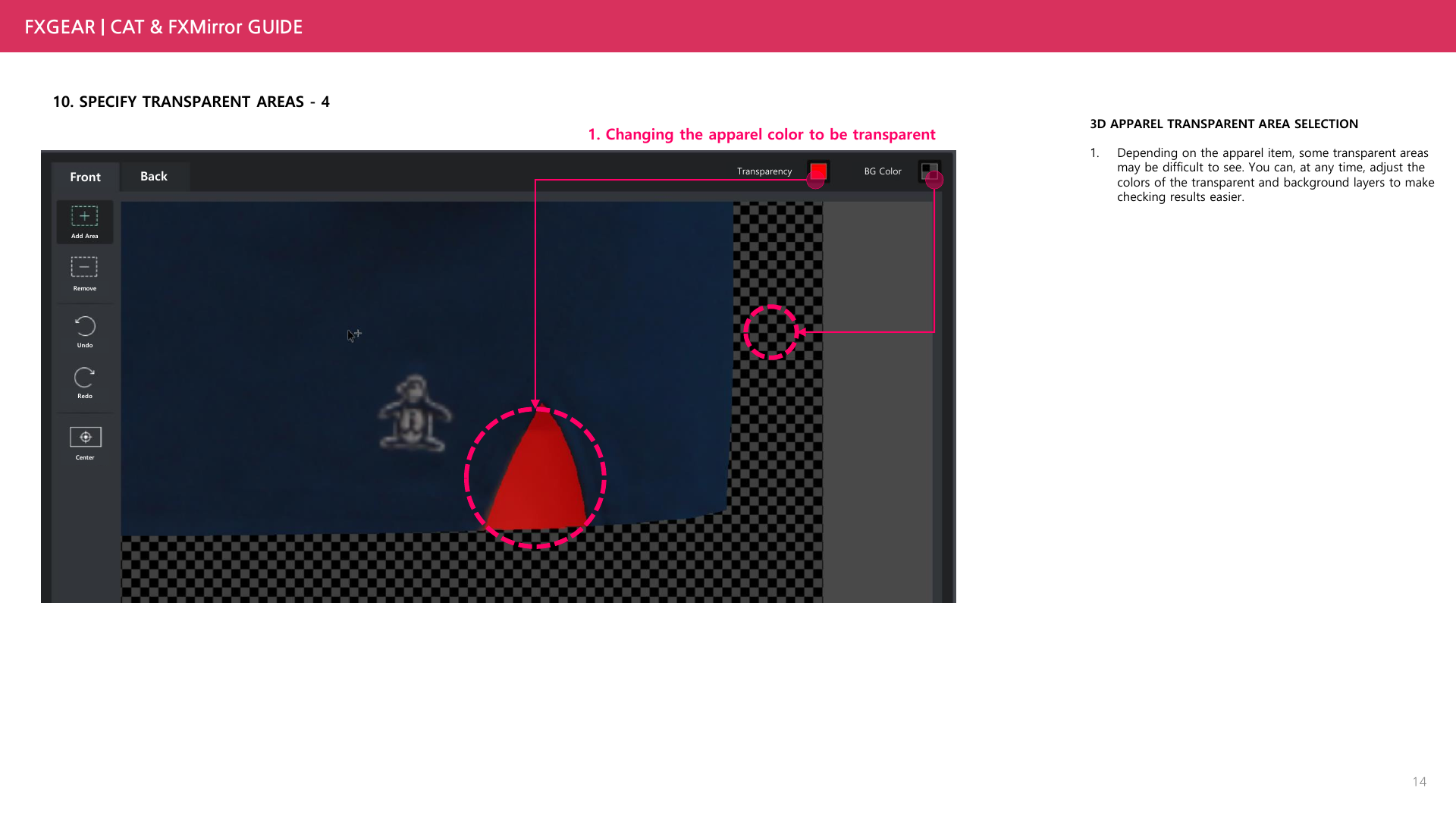
Task: Click the penguin logo on the apparel
Action: coord(415,414)
